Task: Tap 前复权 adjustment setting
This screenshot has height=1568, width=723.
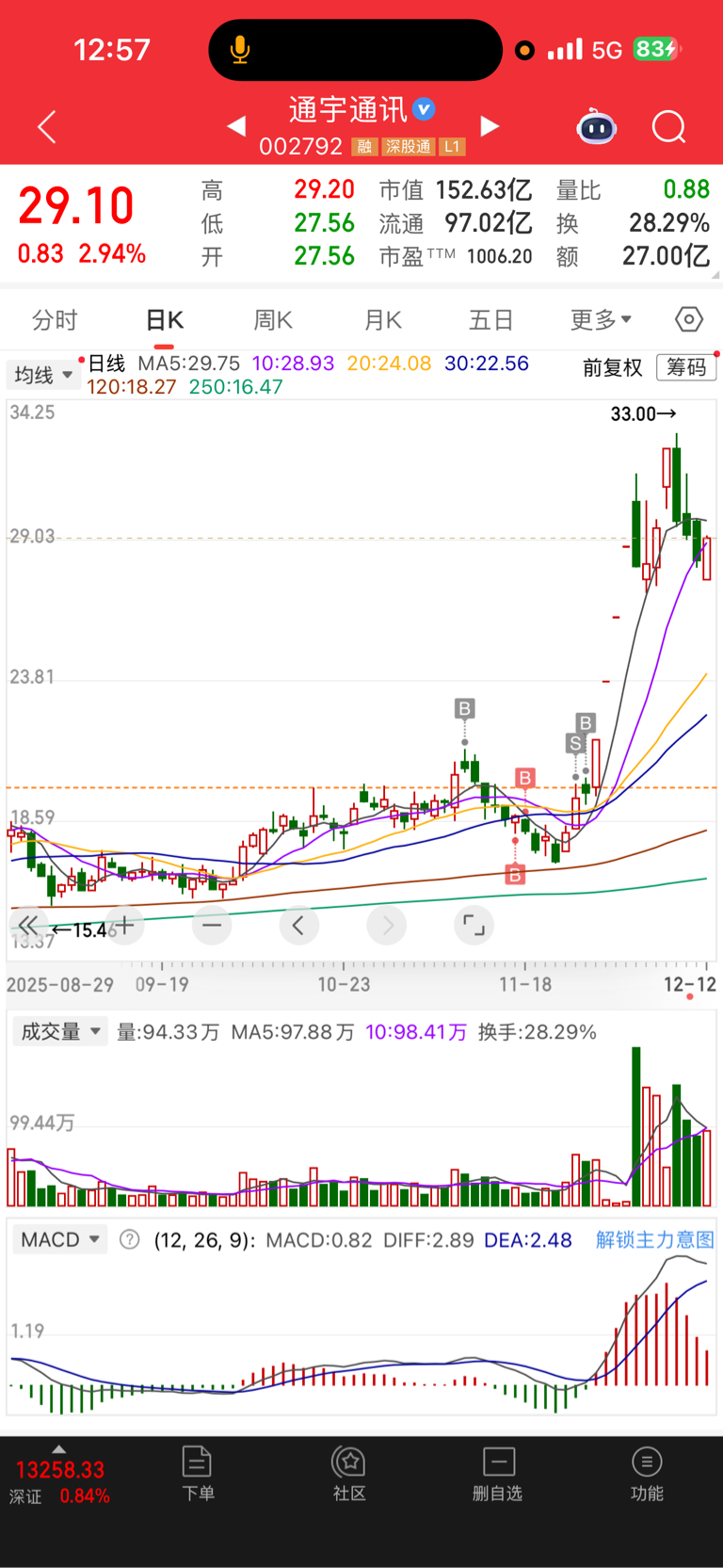Action: [x=612, y=367]
